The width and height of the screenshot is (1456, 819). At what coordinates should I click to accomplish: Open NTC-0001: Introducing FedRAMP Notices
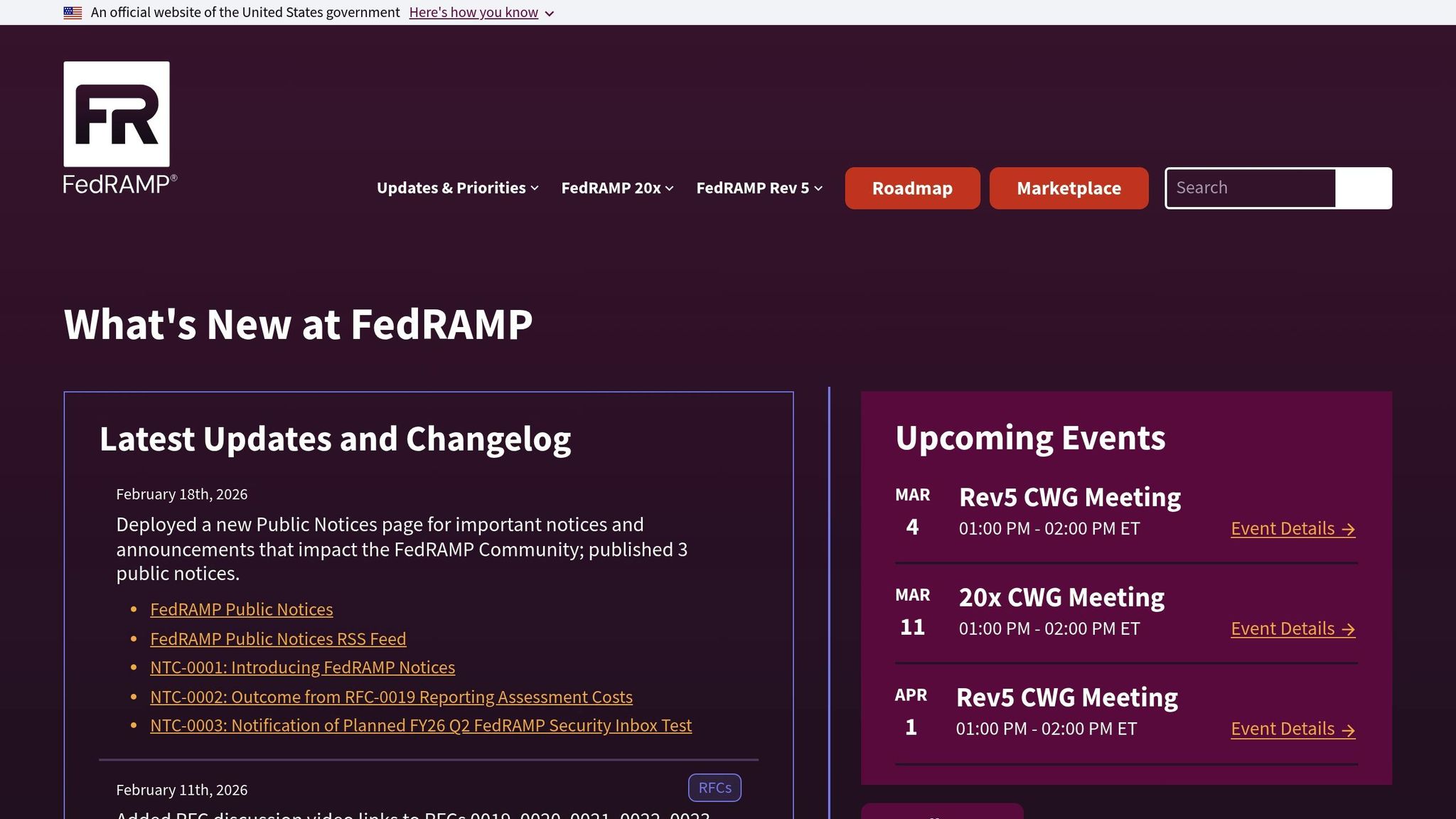tap(302, 668)
